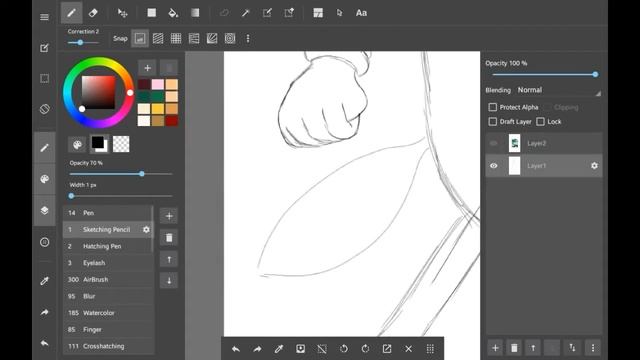
Task: Adjust the layer Opacity slider
Action: 544,75
